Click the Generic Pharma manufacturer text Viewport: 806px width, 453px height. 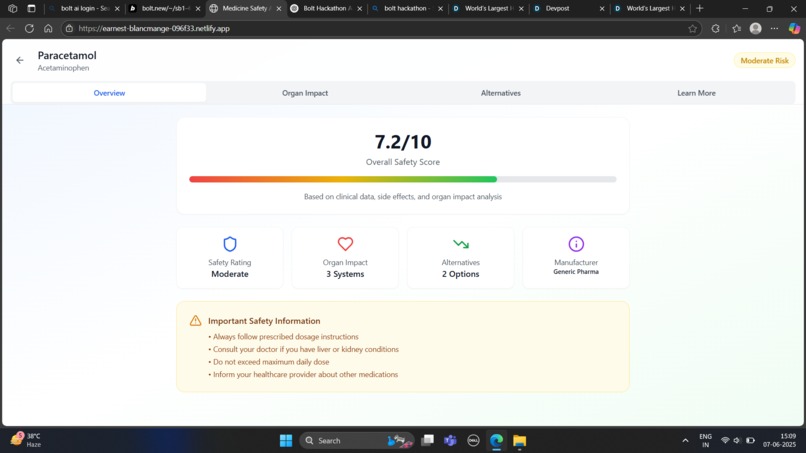click(x=576, y=272)
